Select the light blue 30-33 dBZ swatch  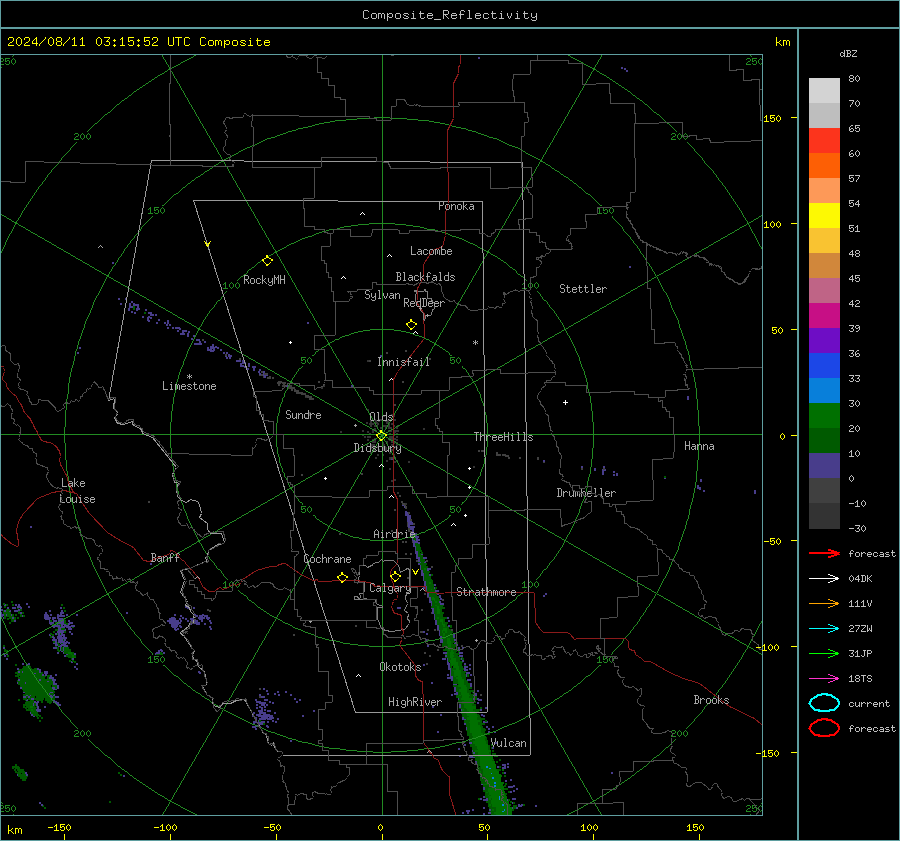point(824,390)
